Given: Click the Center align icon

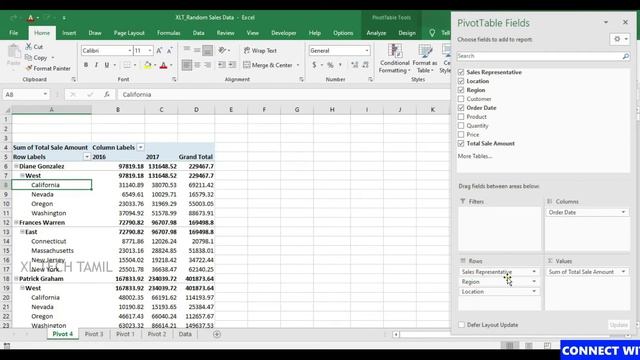Looking at the screenshot, I should pyautogui.click(x=197, y=65).
